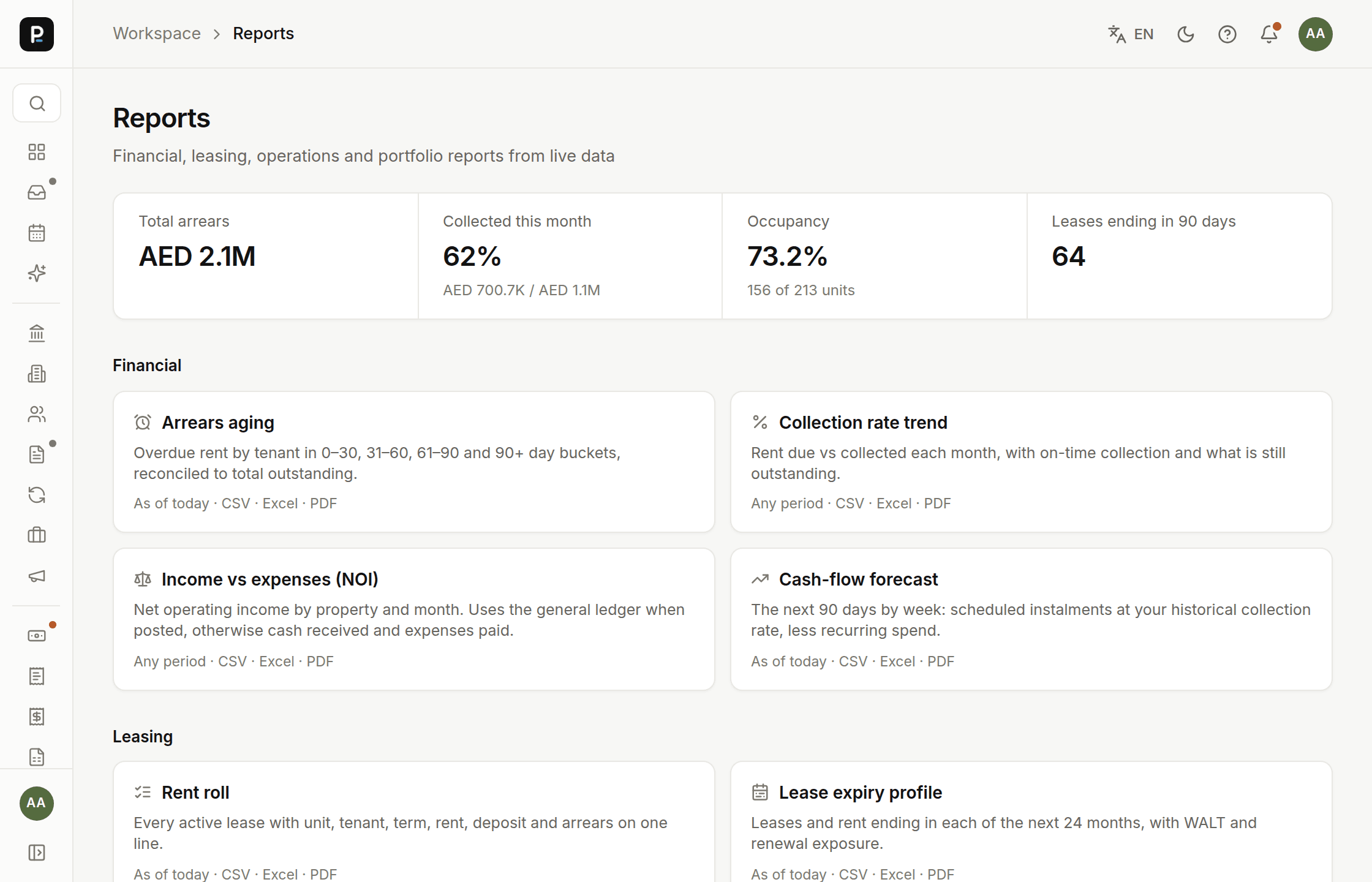Open the megaphone icon in the sidebar
The height and width of the screenshot is (882, 1372).
37,576
